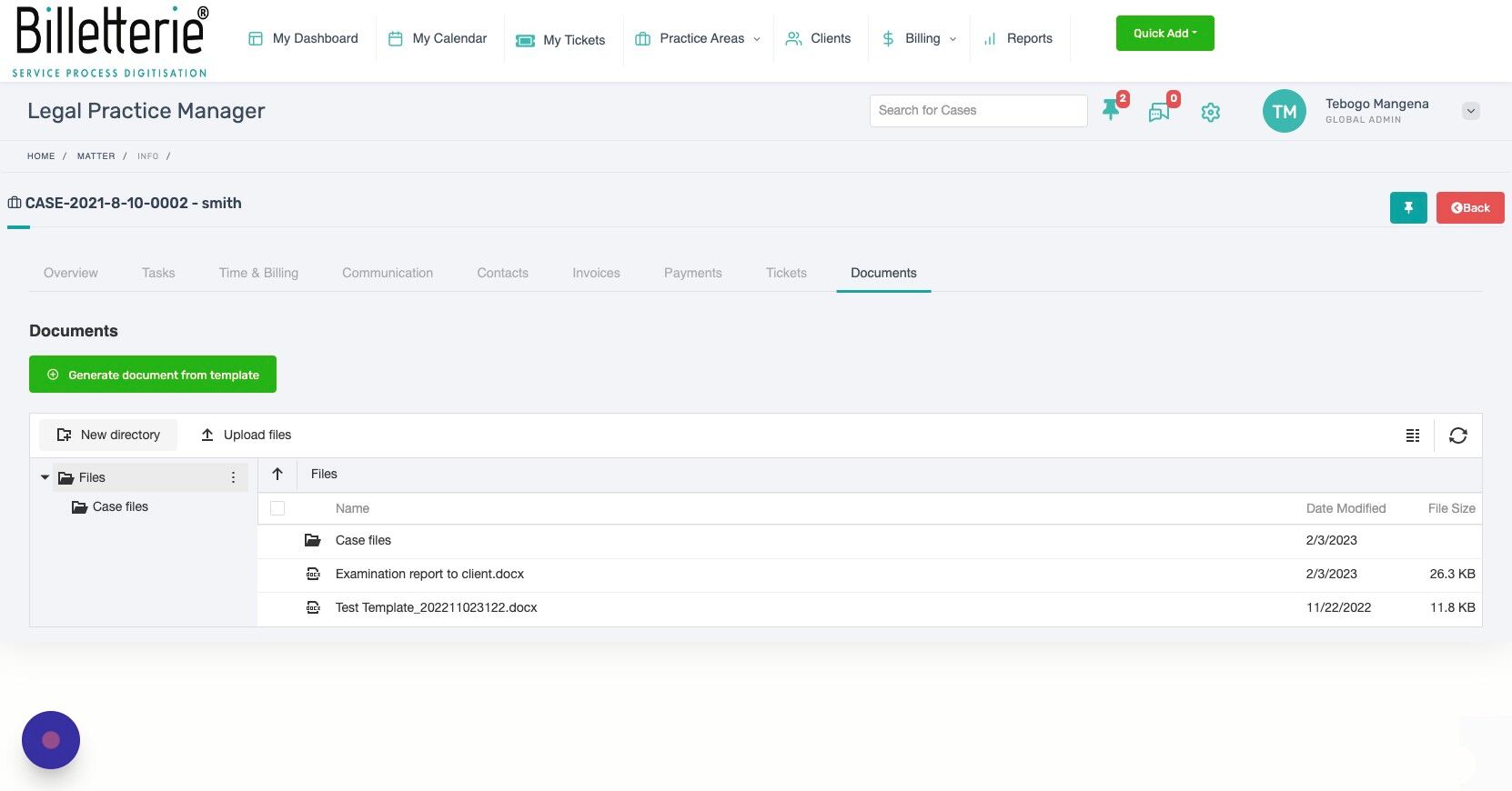Click Upload files button

[x=246, y=435]
